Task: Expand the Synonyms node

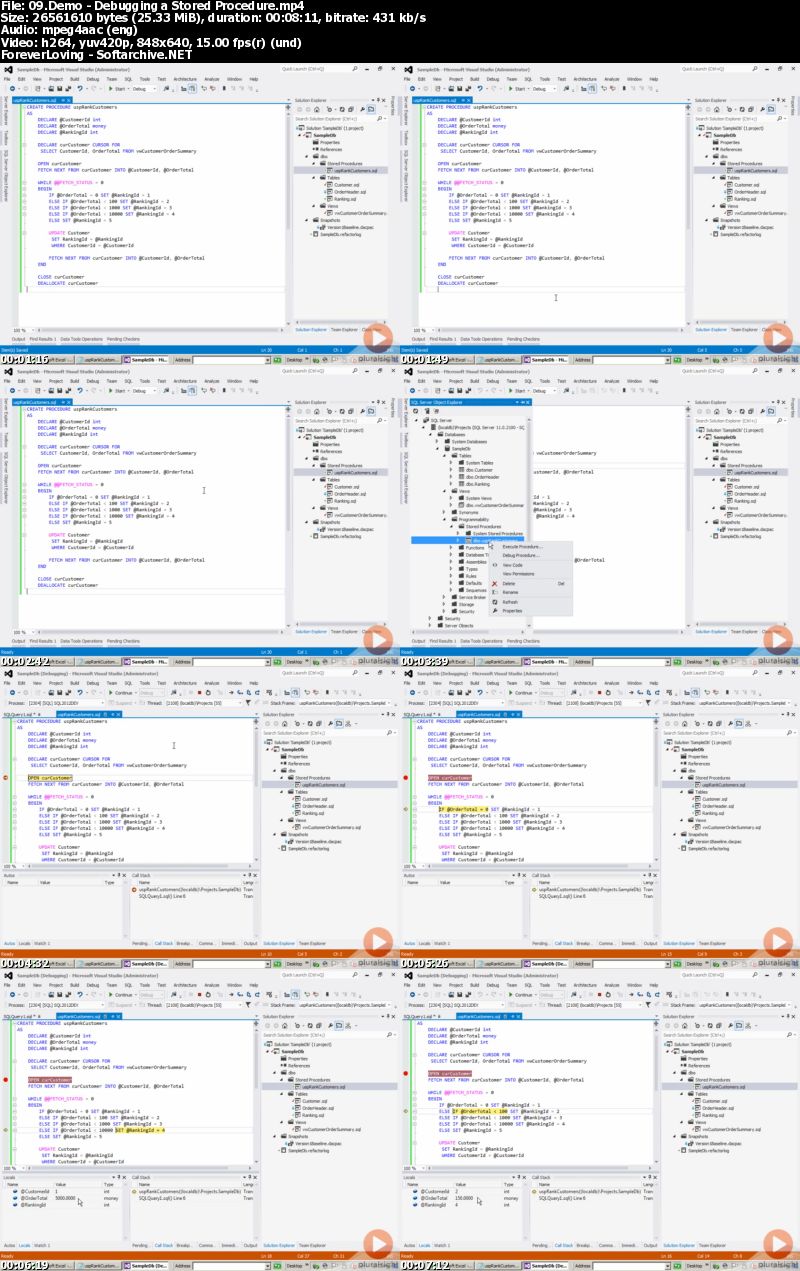Action: pos(444,512)
